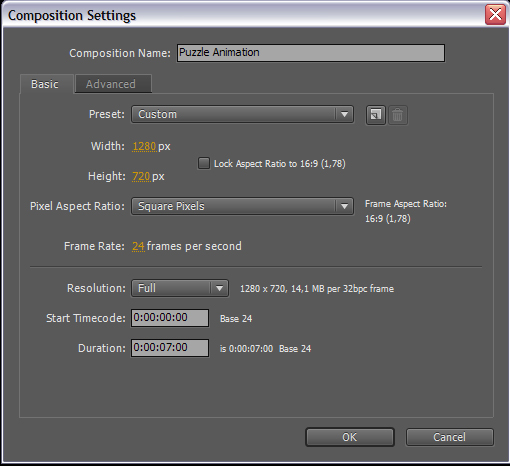
Task: Click the Height value 720
Action: click(x=141, y=176)
